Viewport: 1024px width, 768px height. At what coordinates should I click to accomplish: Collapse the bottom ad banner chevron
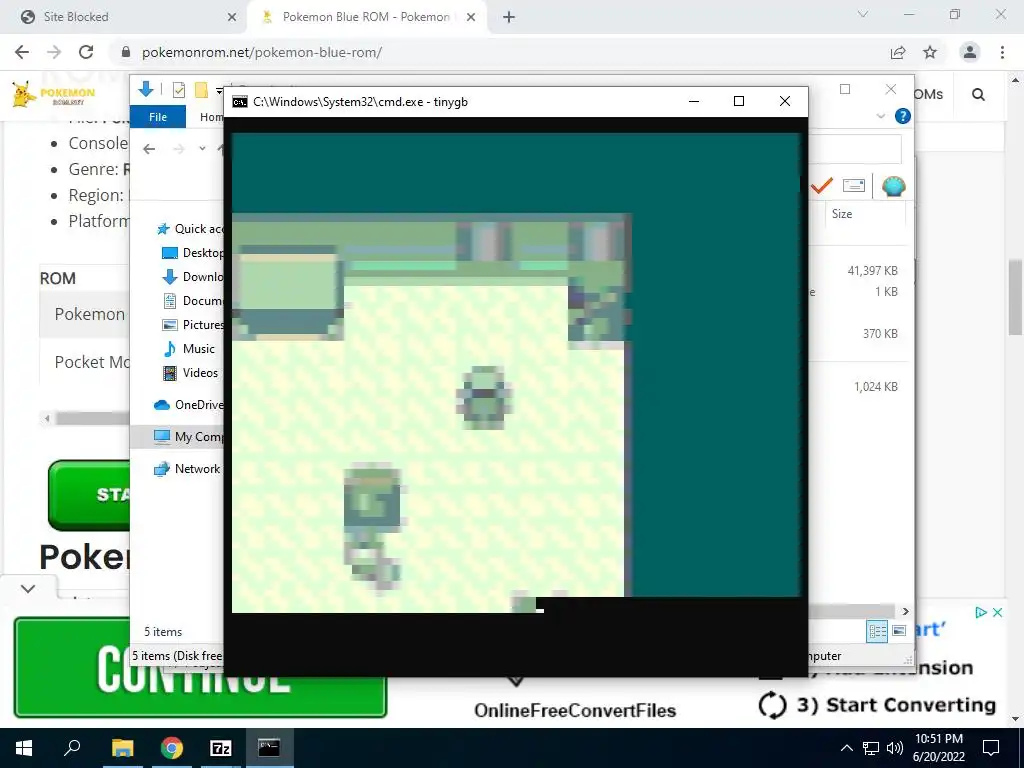[28, 588]
